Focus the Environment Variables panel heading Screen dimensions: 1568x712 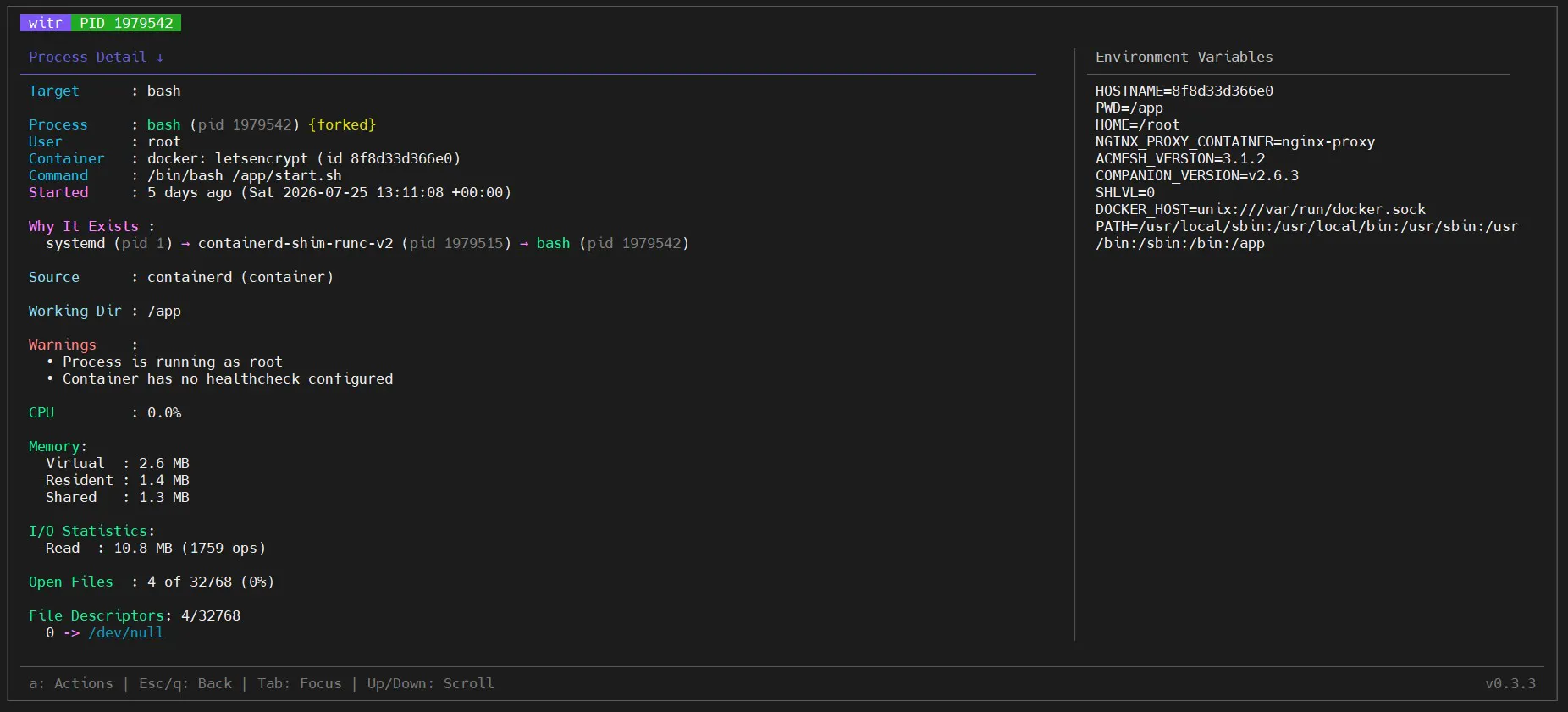[1184, 57]
